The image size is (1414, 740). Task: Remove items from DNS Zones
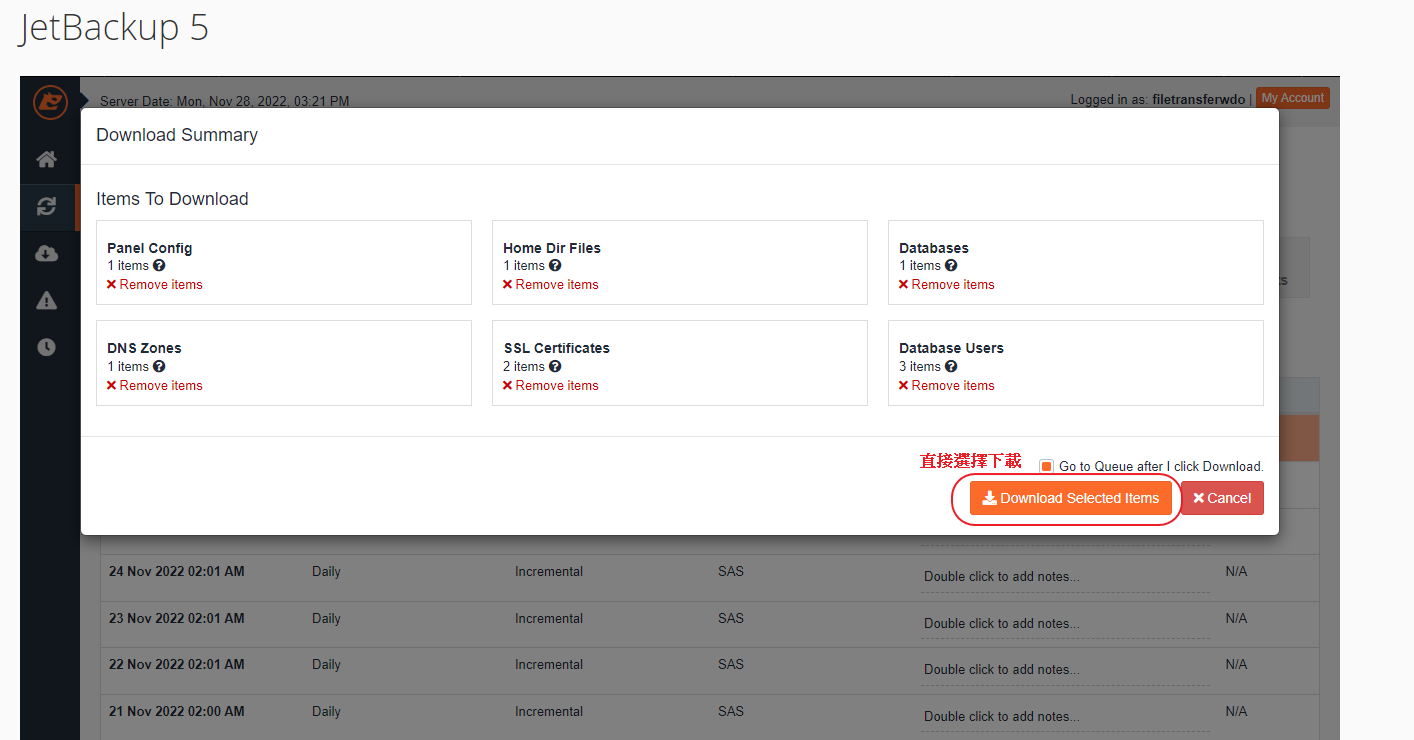[155, 386]
